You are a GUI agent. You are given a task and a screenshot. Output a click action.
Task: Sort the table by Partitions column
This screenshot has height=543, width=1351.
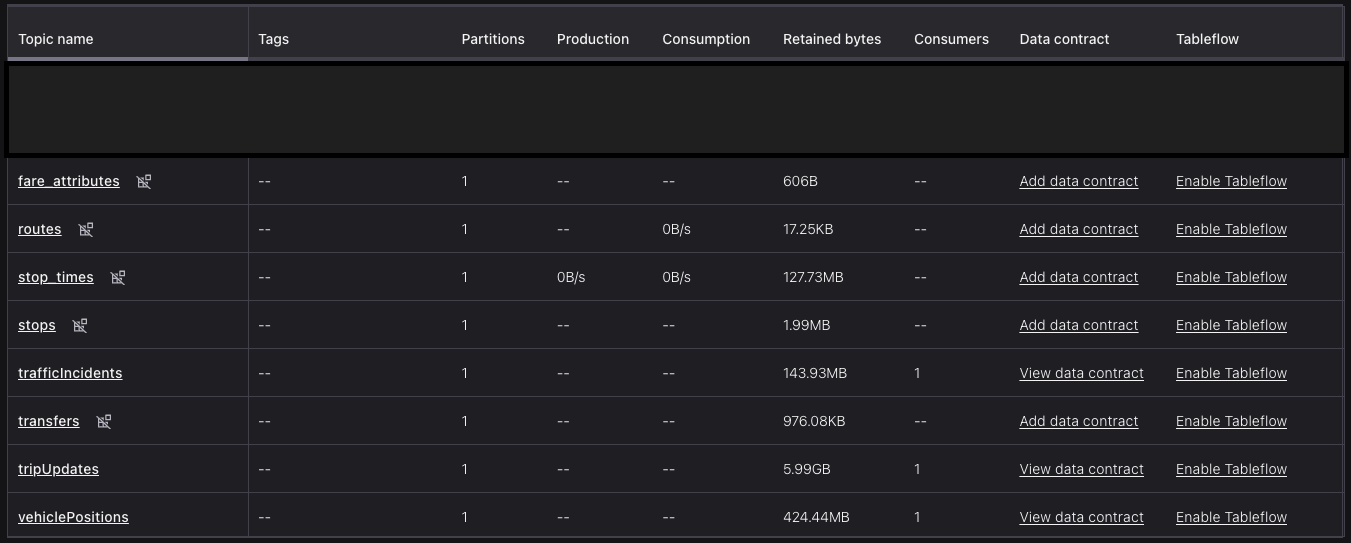[x=492, y=39]
